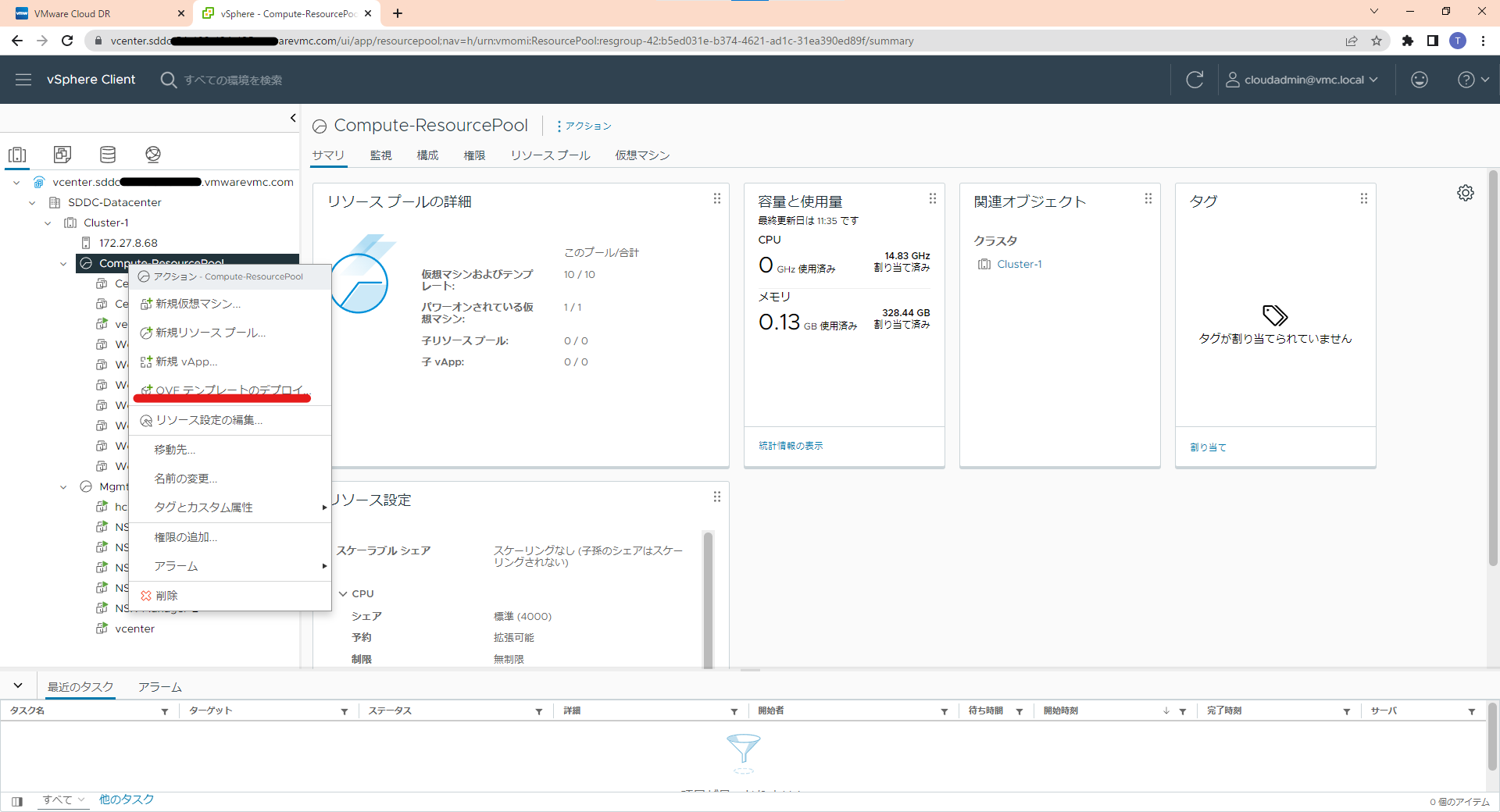This screenshot has width=1500, height=812.
Task: Choose 新規リソース プール from the context menu
Action: click(x=230, y=333)
